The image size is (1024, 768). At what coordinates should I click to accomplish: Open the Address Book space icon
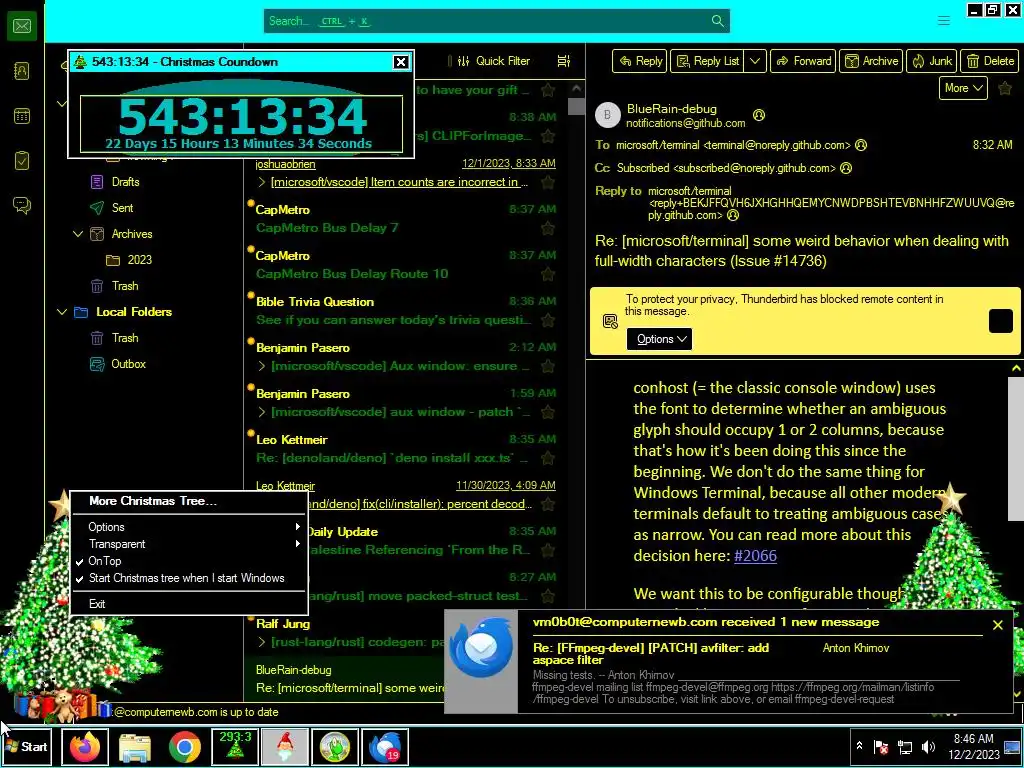click(22, 71)
